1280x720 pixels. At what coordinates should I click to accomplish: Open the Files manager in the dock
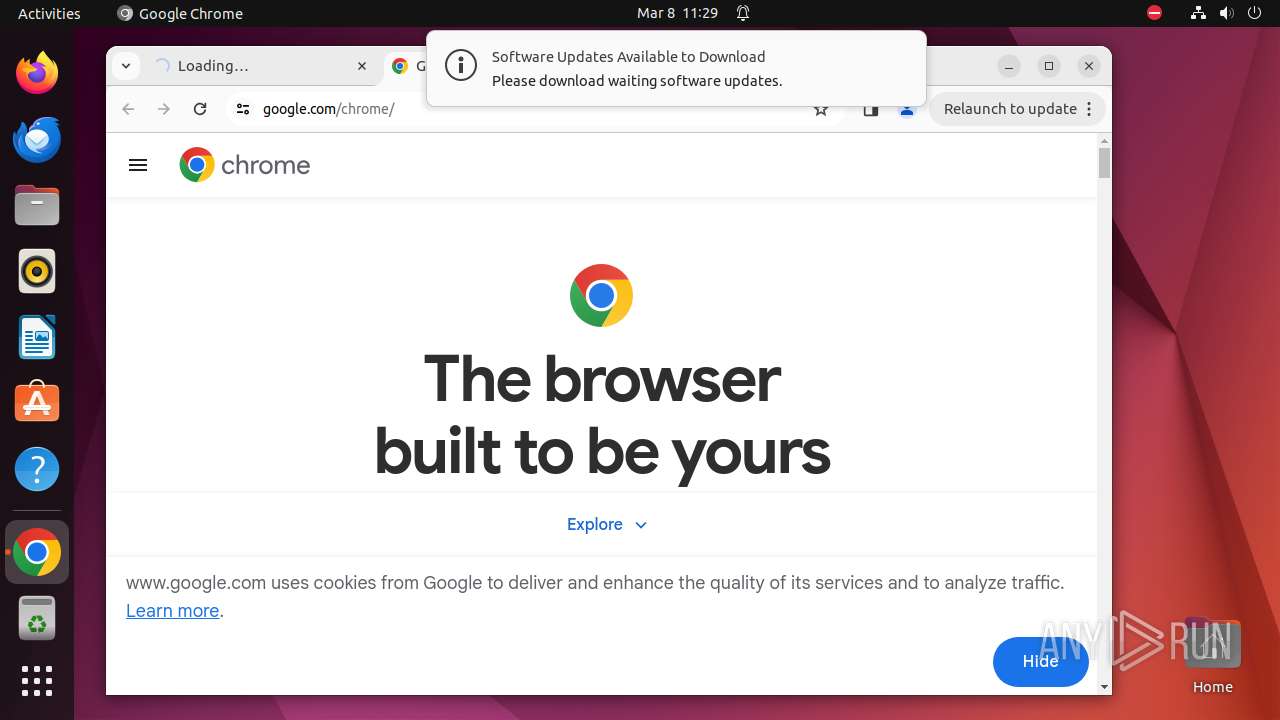[x=37, y=205]
